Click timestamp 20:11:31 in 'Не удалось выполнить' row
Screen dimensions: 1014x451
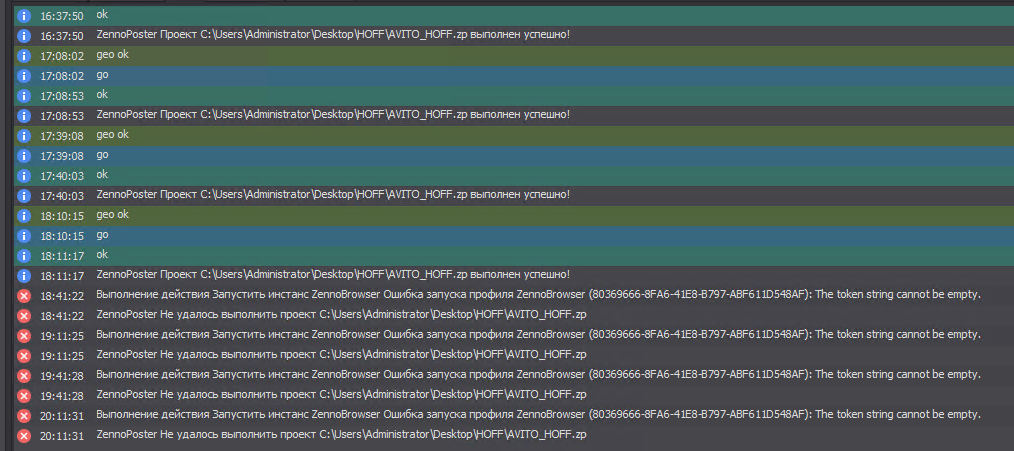(61, 436)
